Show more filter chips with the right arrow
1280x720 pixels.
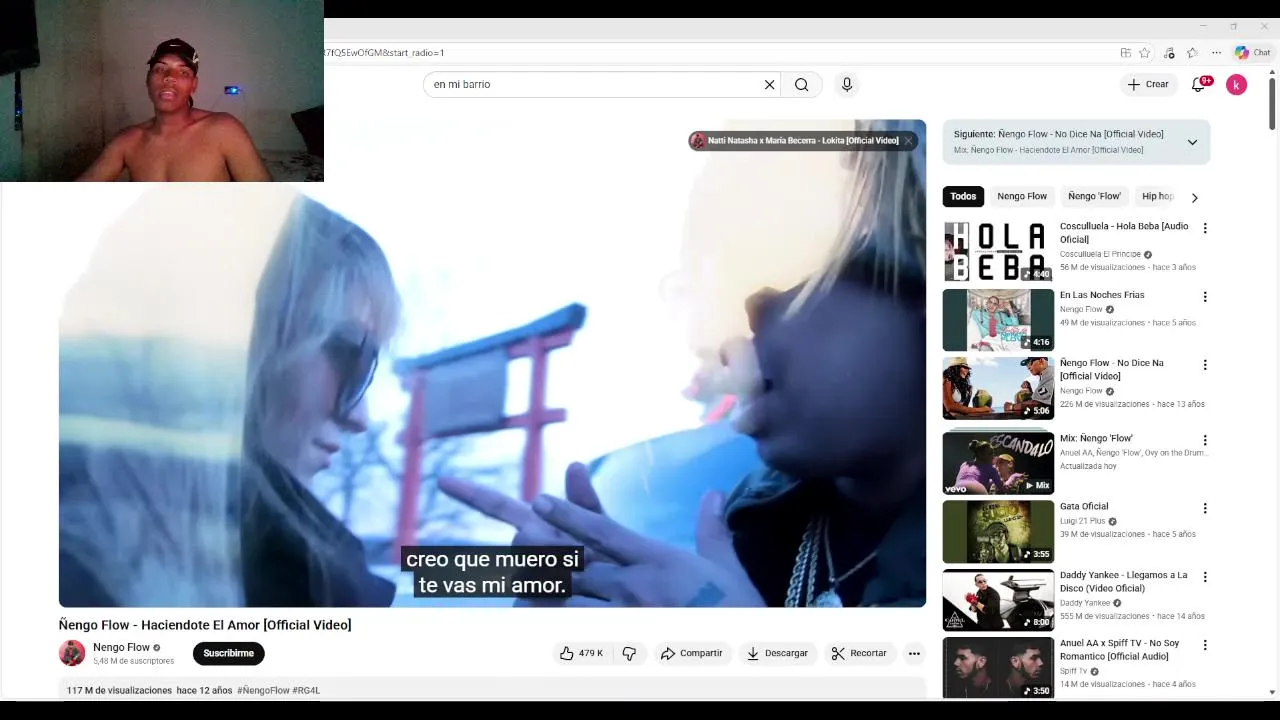click(1194, 197)
